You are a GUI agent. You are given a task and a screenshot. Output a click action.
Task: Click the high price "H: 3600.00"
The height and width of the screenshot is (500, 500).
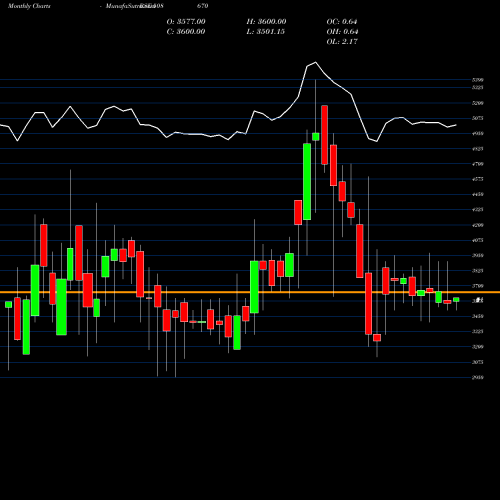[x=266, y=22]
